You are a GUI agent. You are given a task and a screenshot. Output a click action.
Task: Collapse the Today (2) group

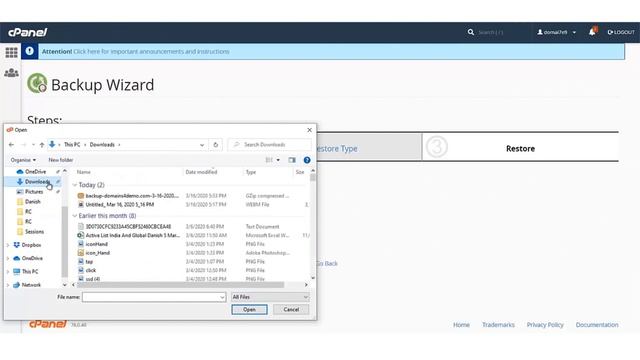[x=75, y=185]
